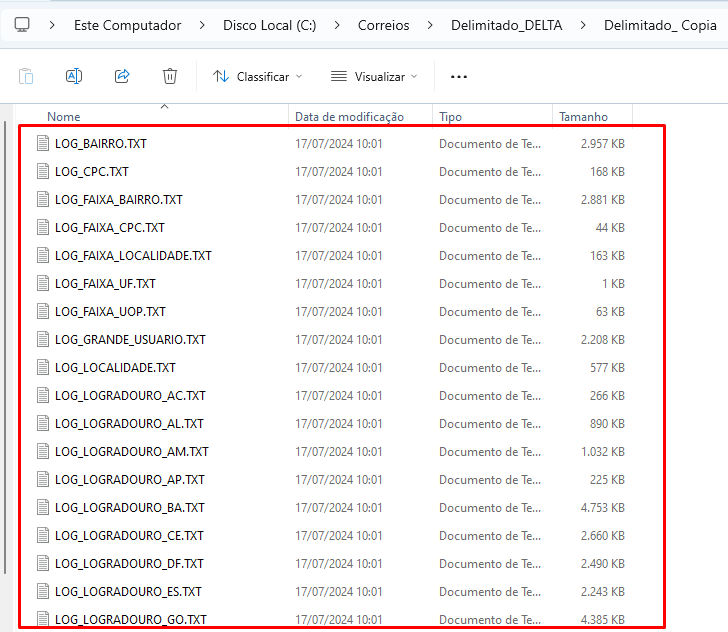Select the file name LOG_CPC.TXT
Viewport: 728px width, 632px height.
tap(91, 172)
